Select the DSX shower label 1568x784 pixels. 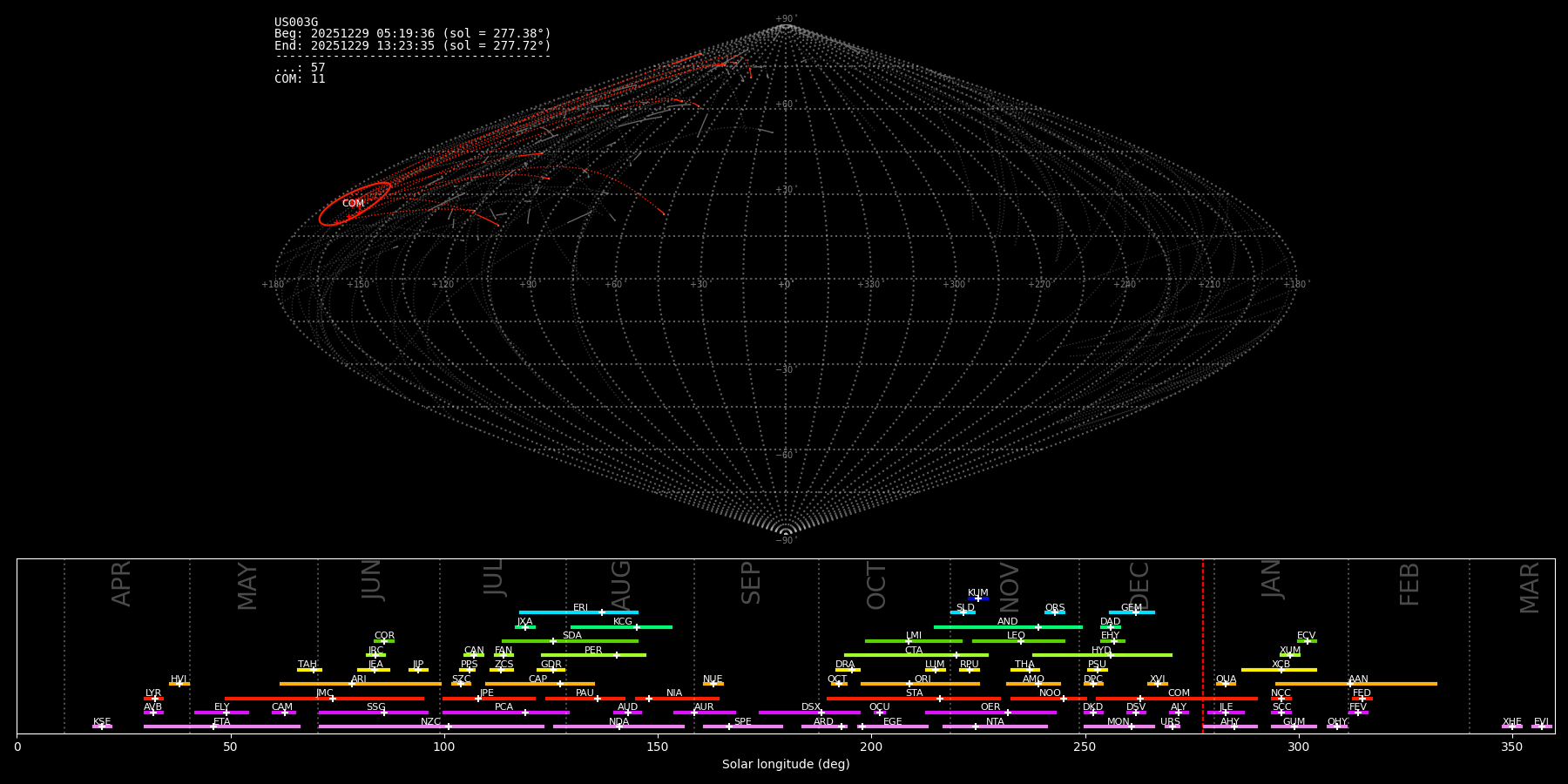tap(811, 707)
